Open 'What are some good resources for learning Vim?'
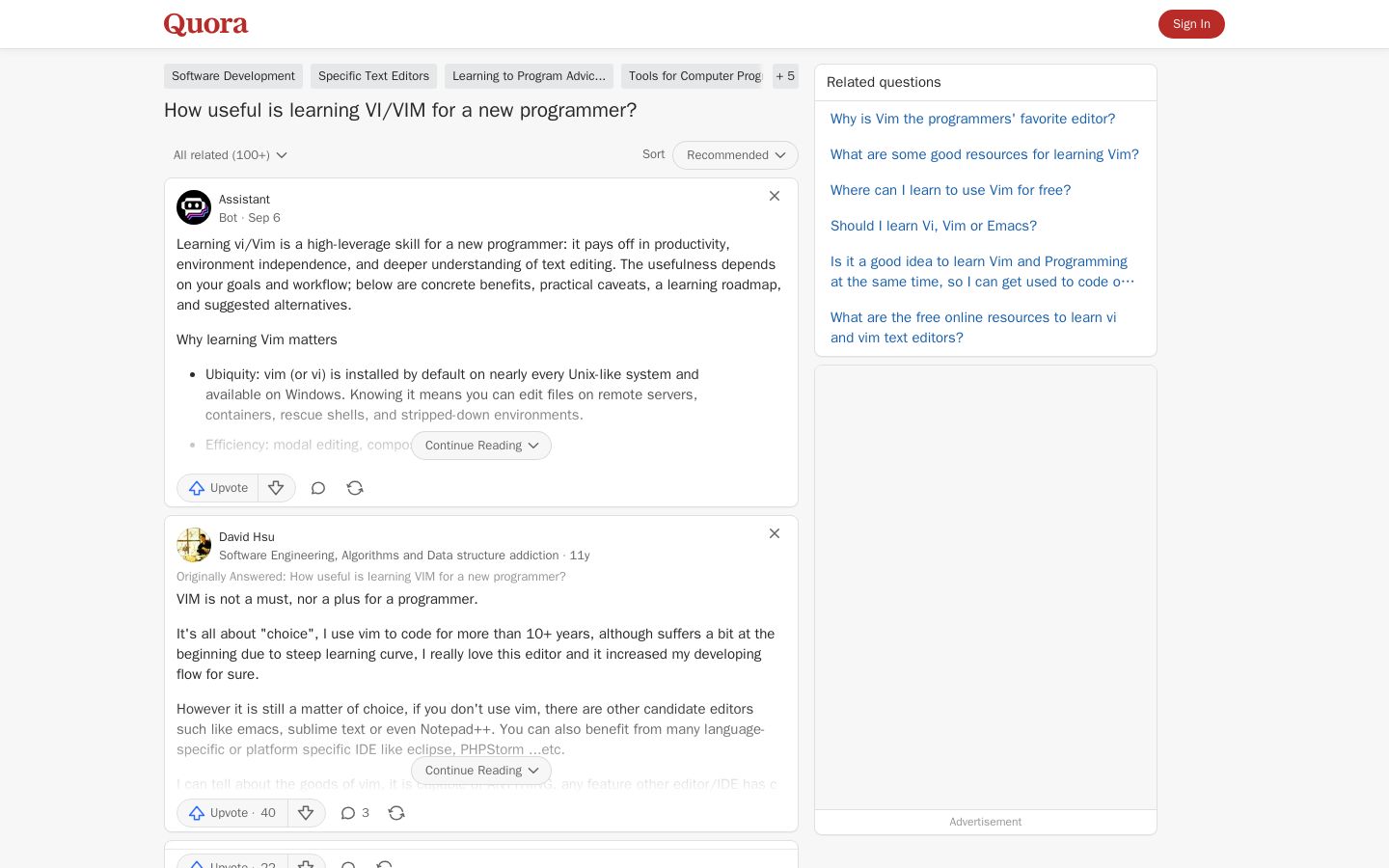This screenshot has height=868, width=1389. pyautogui.click(x=985, y=154)
